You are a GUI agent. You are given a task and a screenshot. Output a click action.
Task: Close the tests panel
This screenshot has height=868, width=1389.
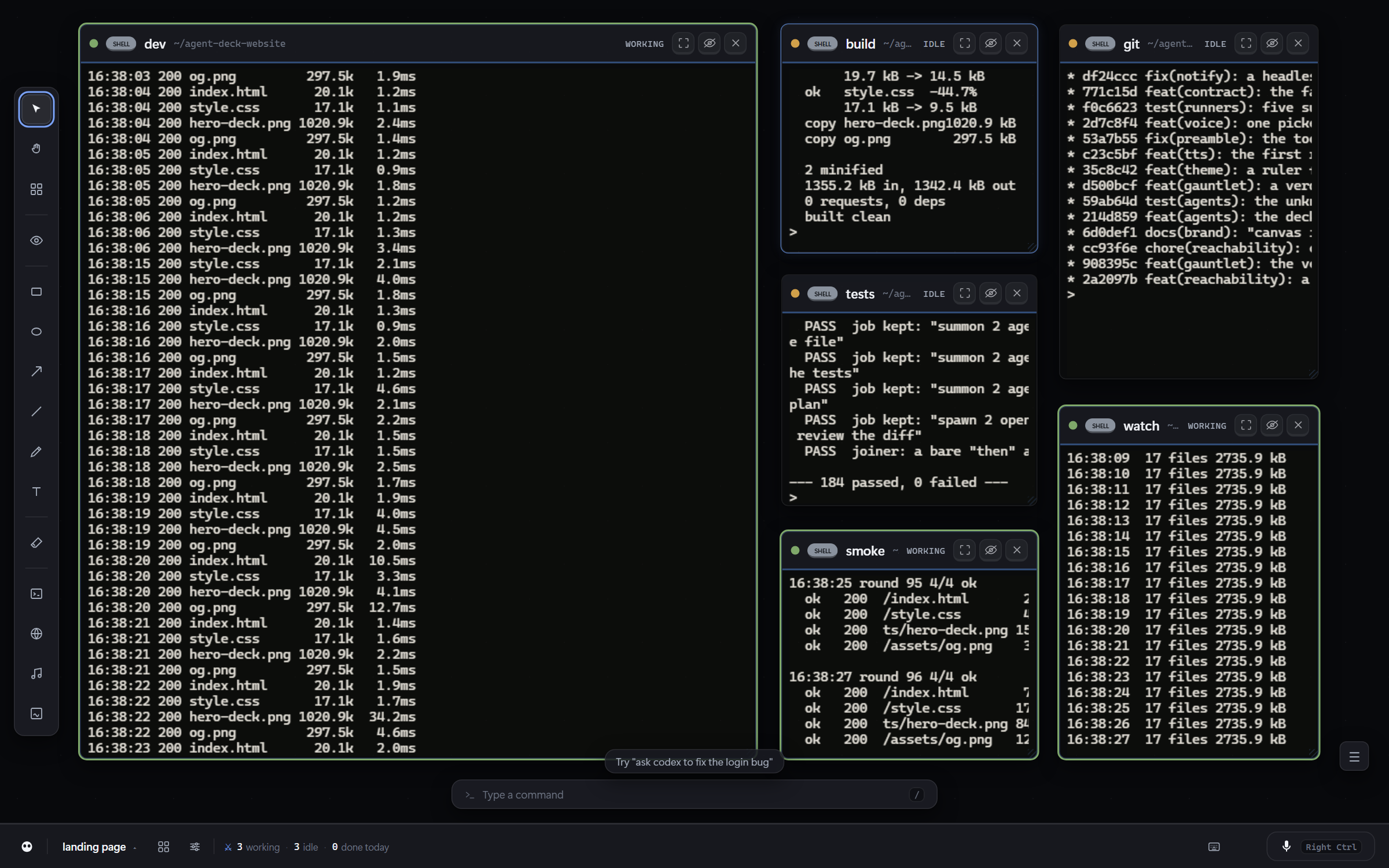pos(1017,293)
